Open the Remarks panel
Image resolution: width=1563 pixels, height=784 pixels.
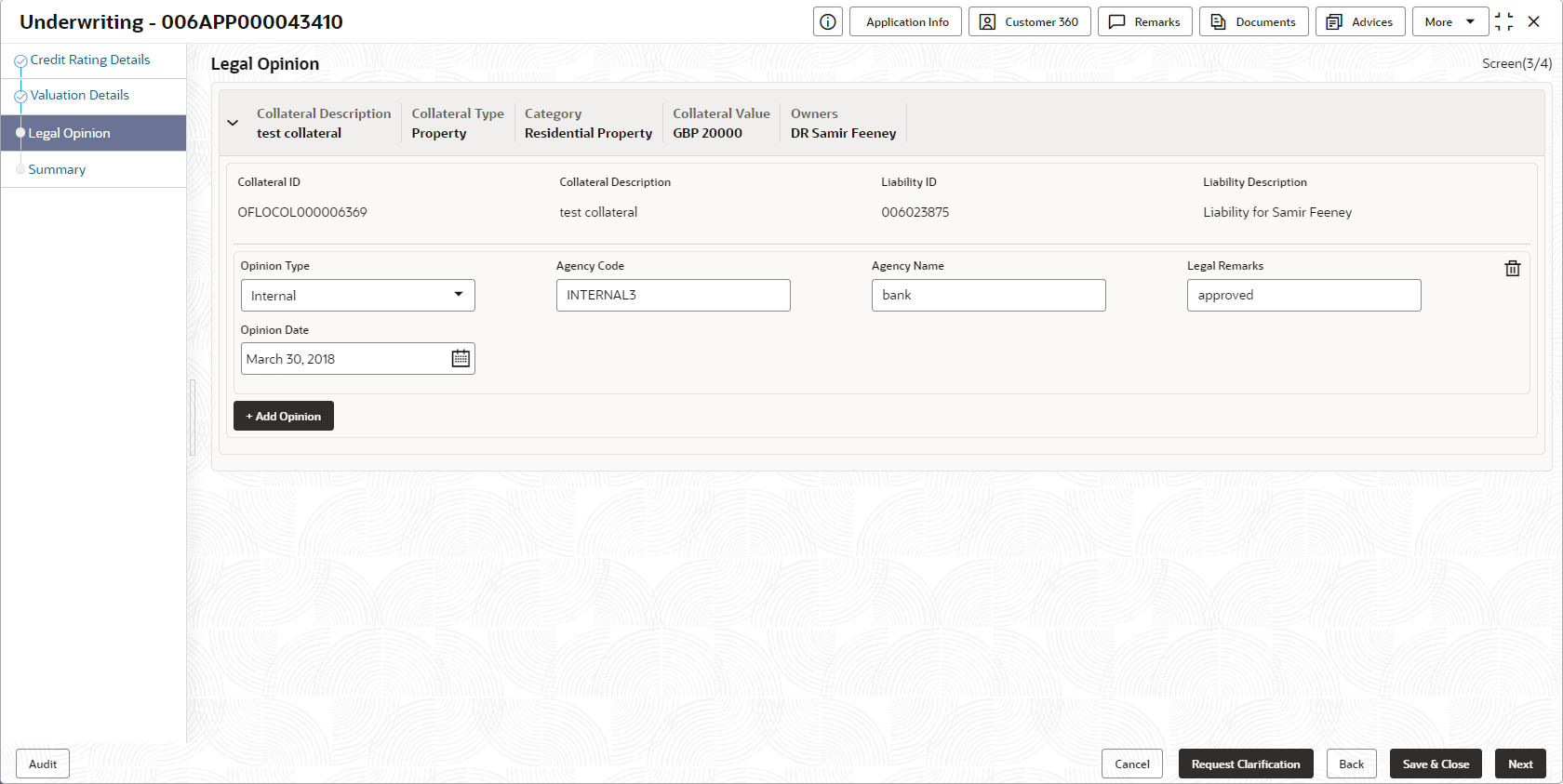point(1145,21)
